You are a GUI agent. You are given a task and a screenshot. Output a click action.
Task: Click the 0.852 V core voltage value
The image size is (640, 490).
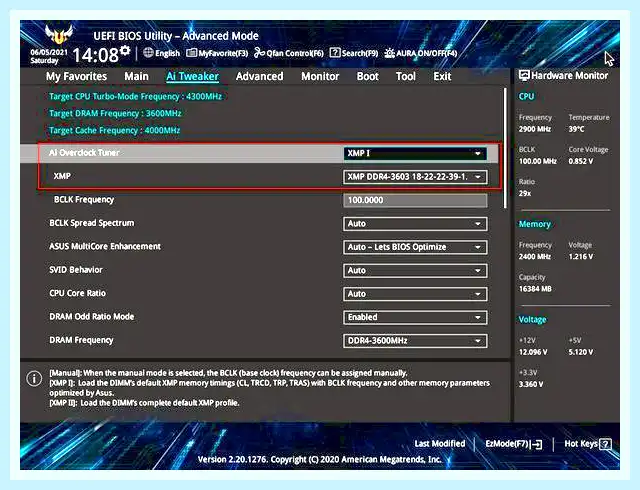pyautogui.click(x=581, y=161)
